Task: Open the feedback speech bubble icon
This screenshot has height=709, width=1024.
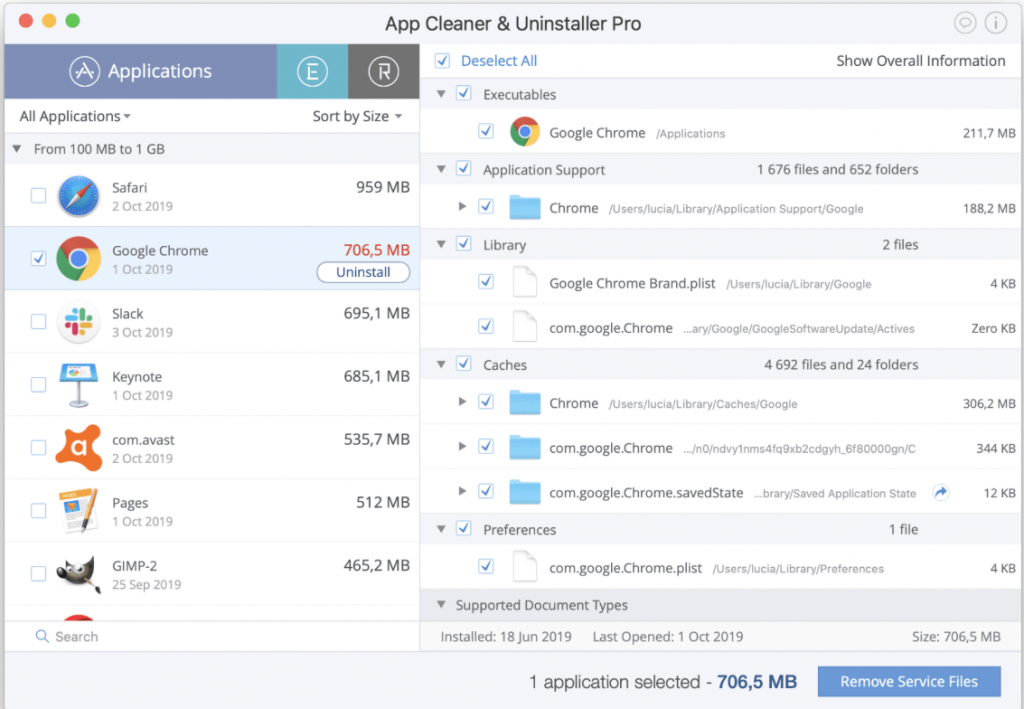Action: pos(964,22)
